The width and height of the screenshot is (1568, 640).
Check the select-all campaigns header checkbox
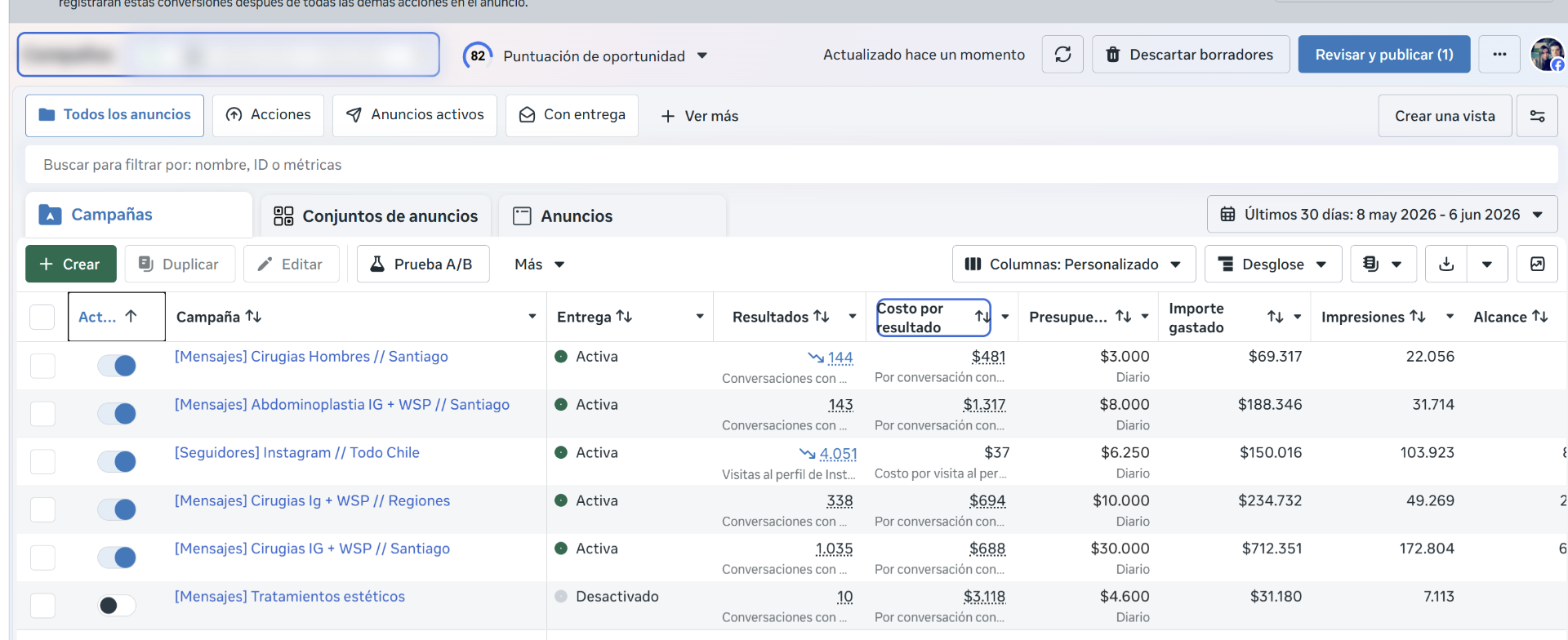pos(42,317)
